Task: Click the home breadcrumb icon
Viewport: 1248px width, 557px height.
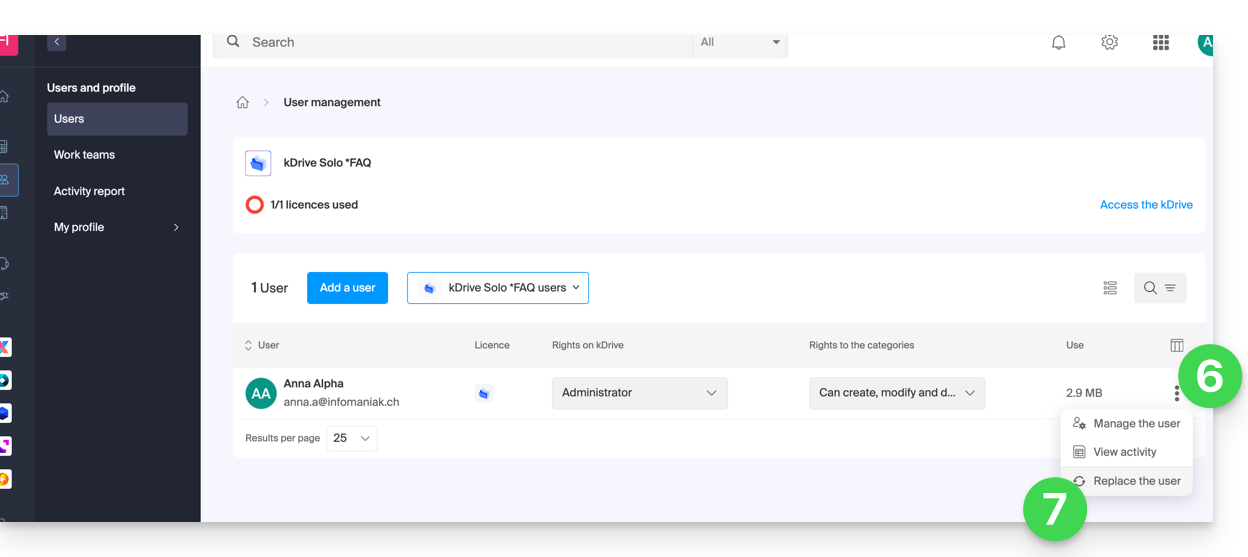Action: 242,103
